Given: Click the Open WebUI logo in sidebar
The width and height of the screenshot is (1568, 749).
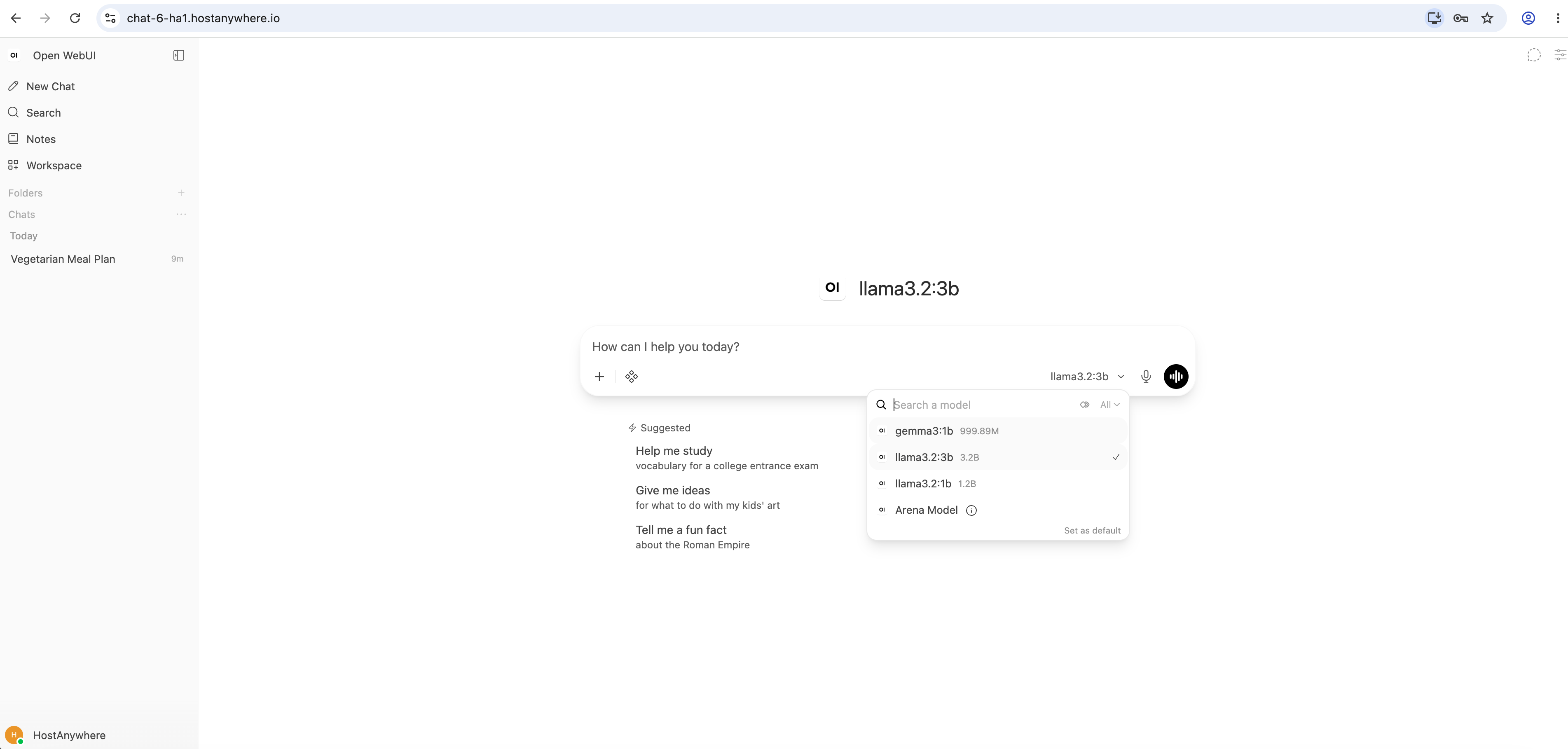Looking at the screenshot, I should 14,56.
